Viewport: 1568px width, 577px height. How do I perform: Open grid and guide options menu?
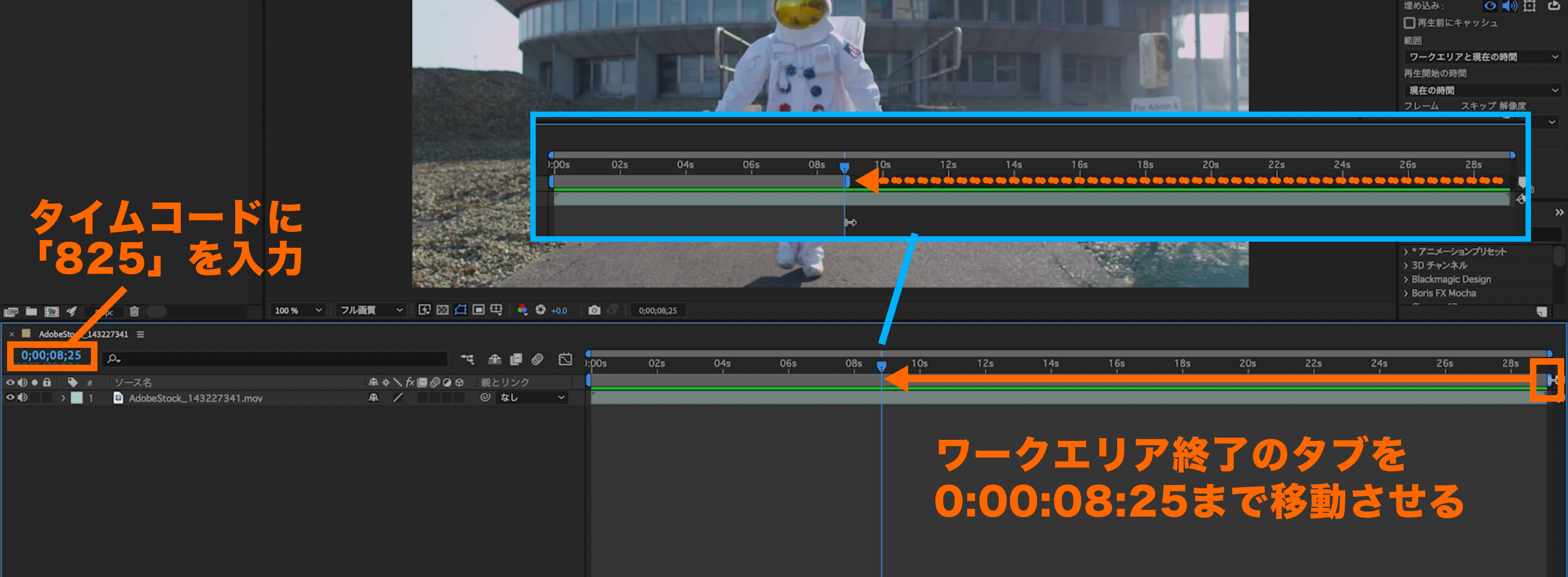tap(497, 310)
